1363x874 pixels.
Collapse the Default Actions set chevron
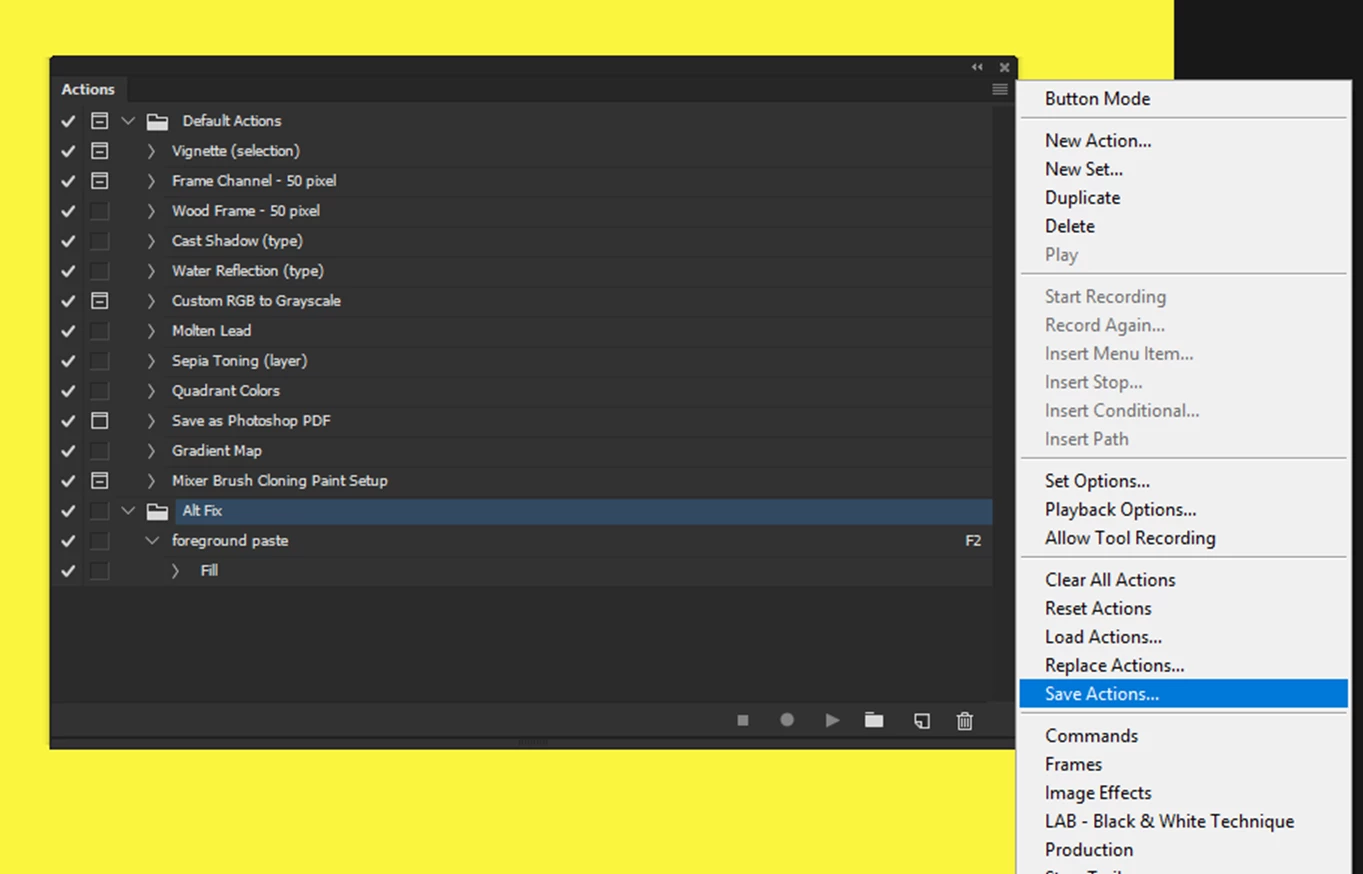click(128, 121)
